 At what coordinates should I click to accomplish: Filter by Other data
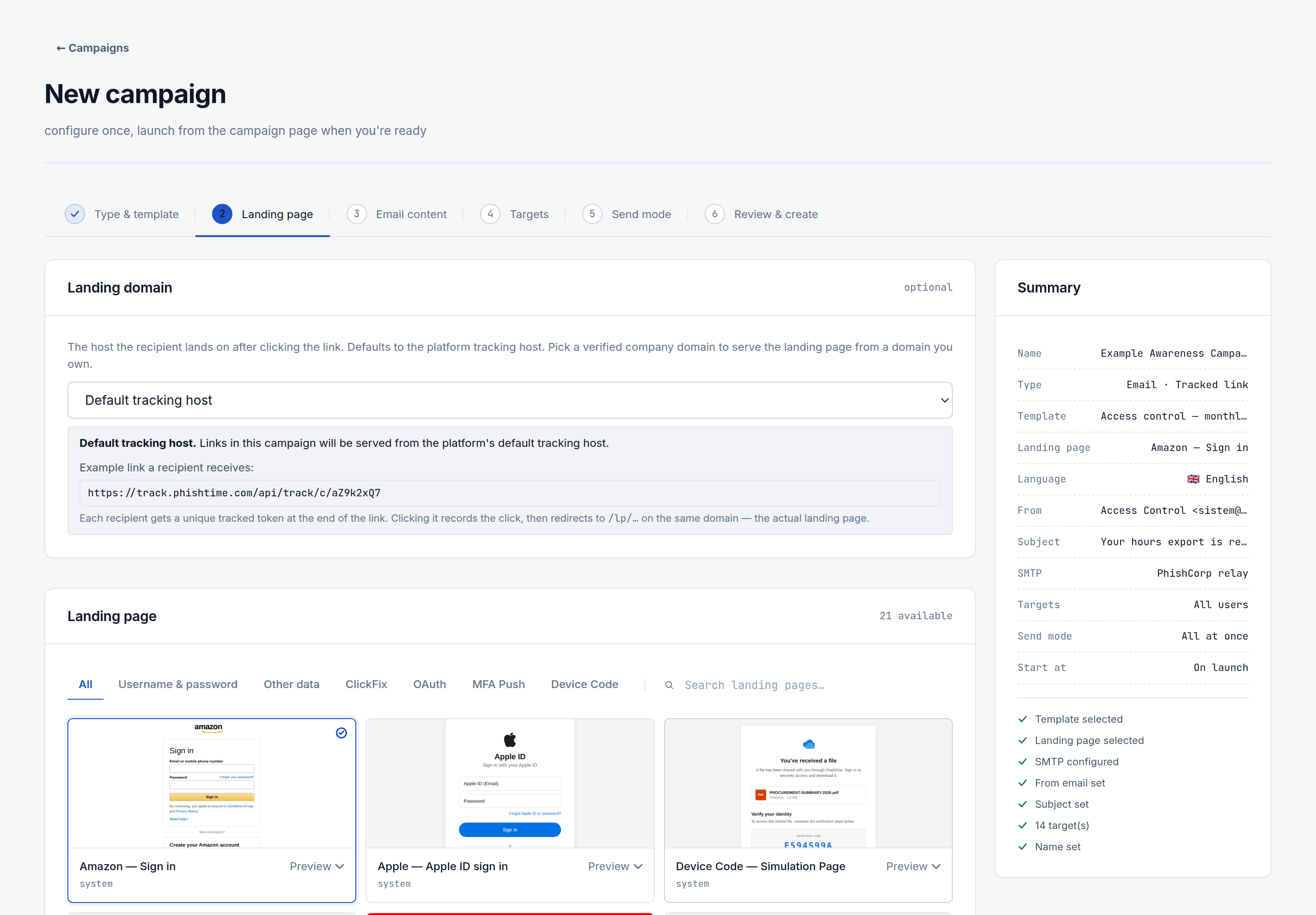coord(291,684)
